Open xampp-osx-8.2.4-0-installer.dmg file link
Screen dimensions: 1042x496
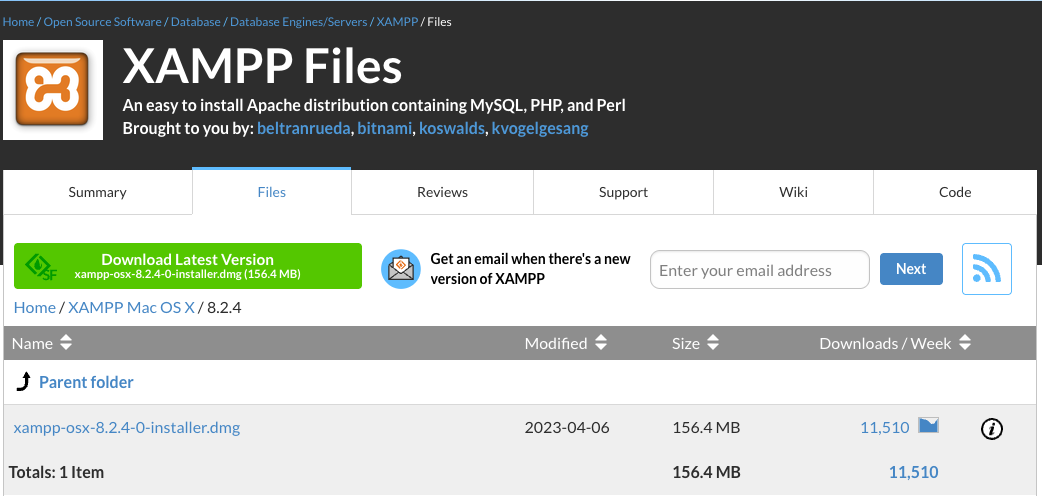(127, 428)
